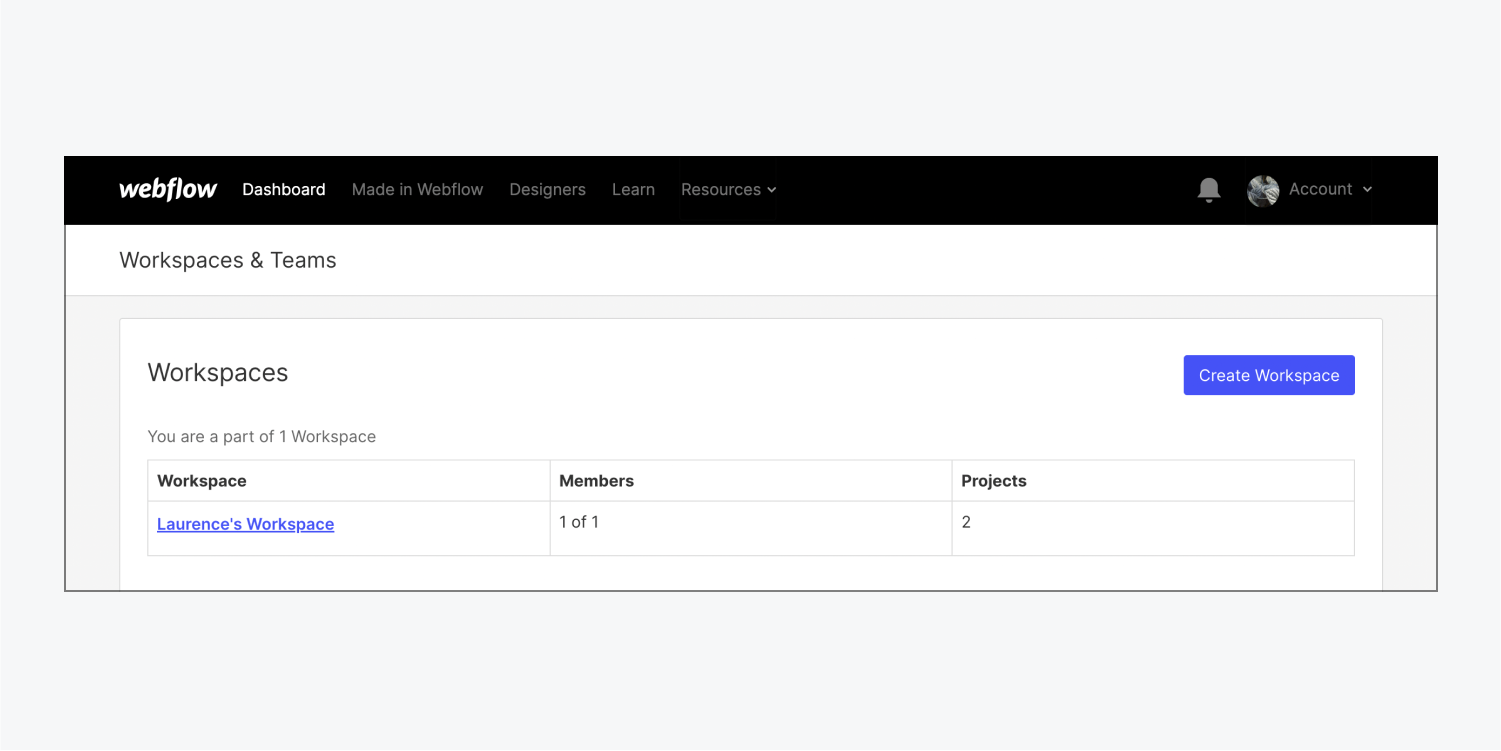
Task: Click the Members column header
Action: (751, 481)
